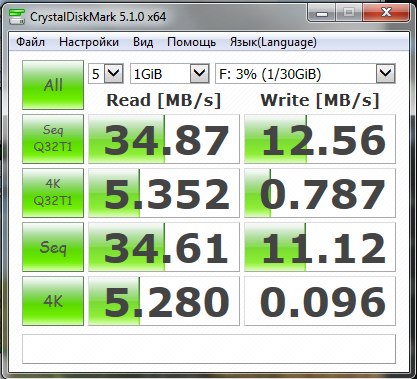
Task: Start the 4K Q32T1 benchmark
Action: pos(53,193)
